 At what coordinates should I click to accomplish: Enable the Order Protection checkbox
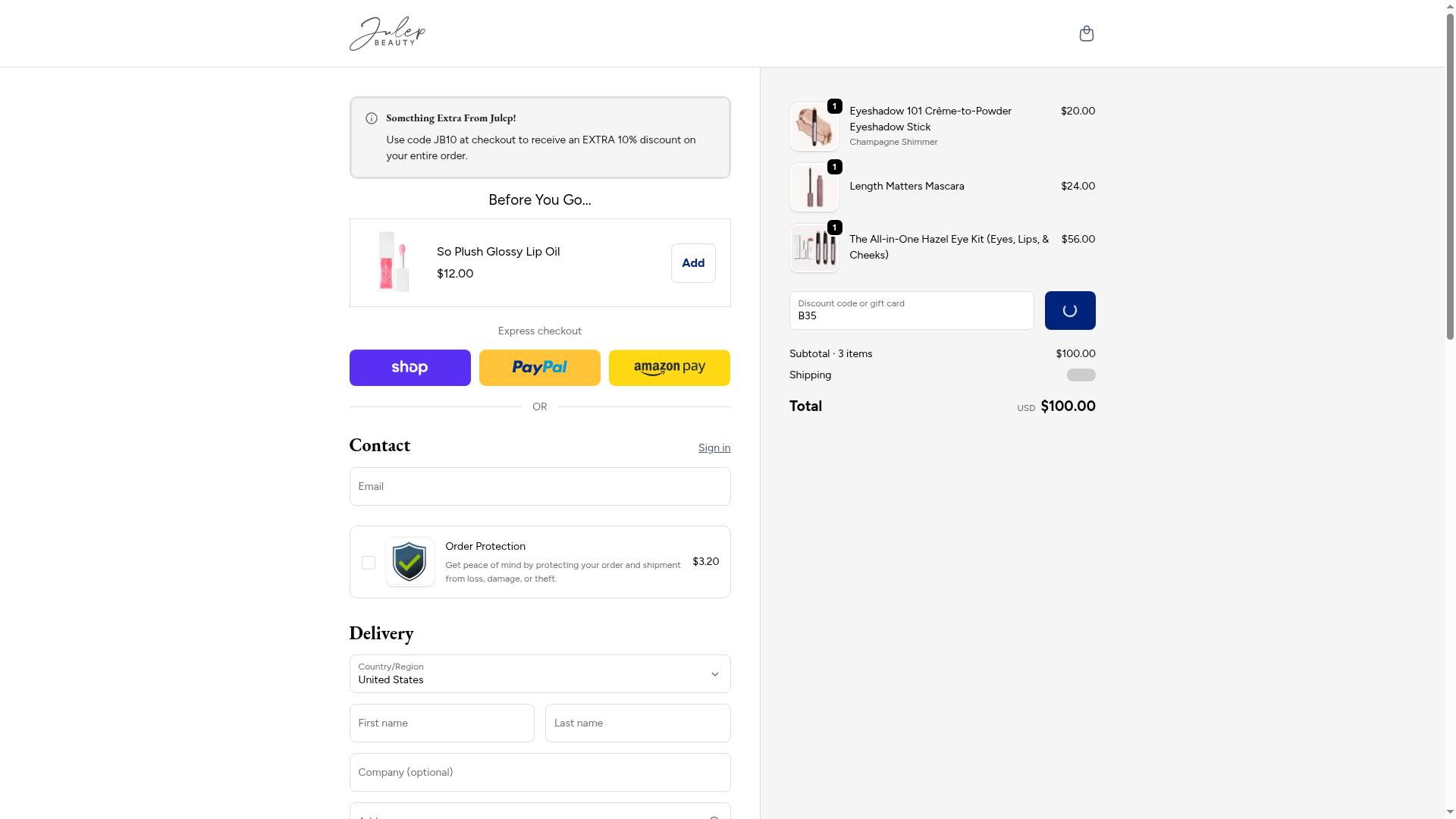pyautogui.click(x=369, y=563)
